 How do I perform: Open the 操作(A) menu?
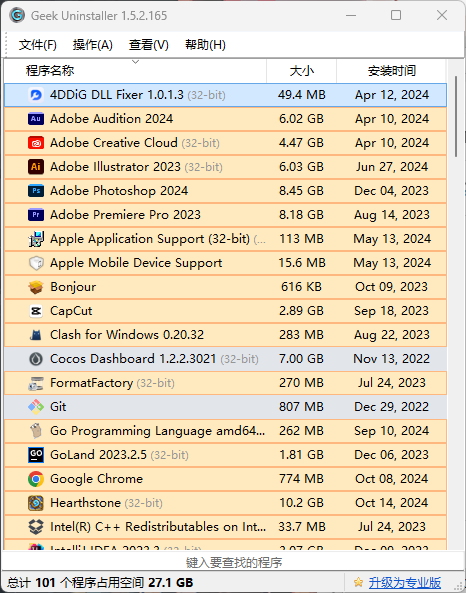(x=93, y=45)
